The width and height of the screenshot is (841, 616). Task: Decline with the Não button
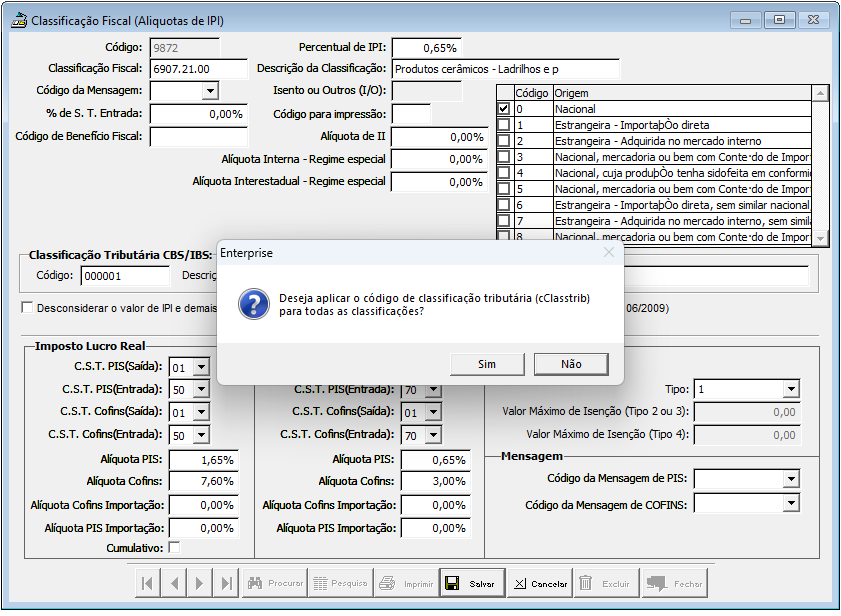coord(571,364)
